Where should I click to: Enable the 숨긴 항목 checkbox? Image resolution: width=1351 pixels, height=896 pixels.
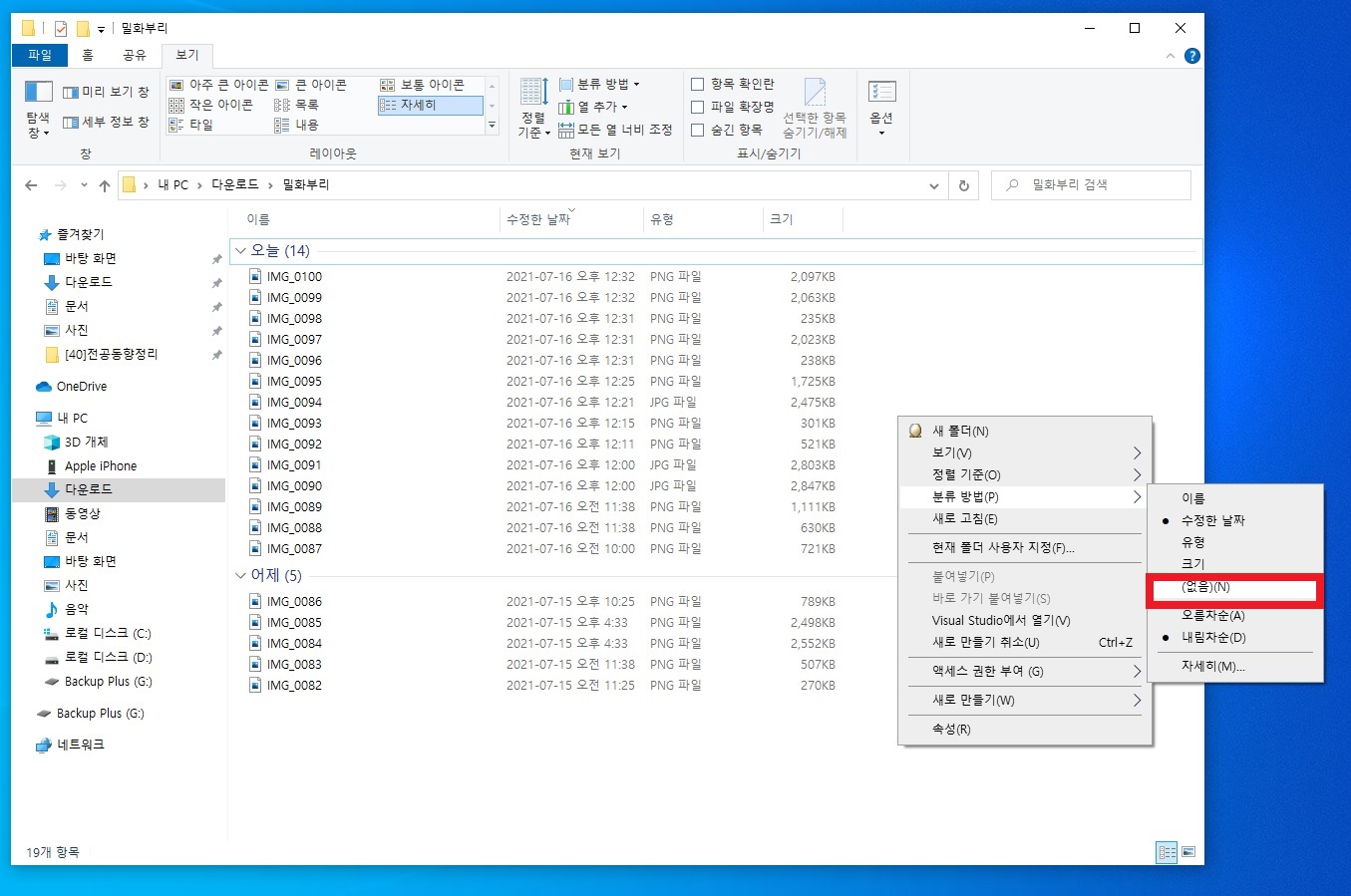698,130
